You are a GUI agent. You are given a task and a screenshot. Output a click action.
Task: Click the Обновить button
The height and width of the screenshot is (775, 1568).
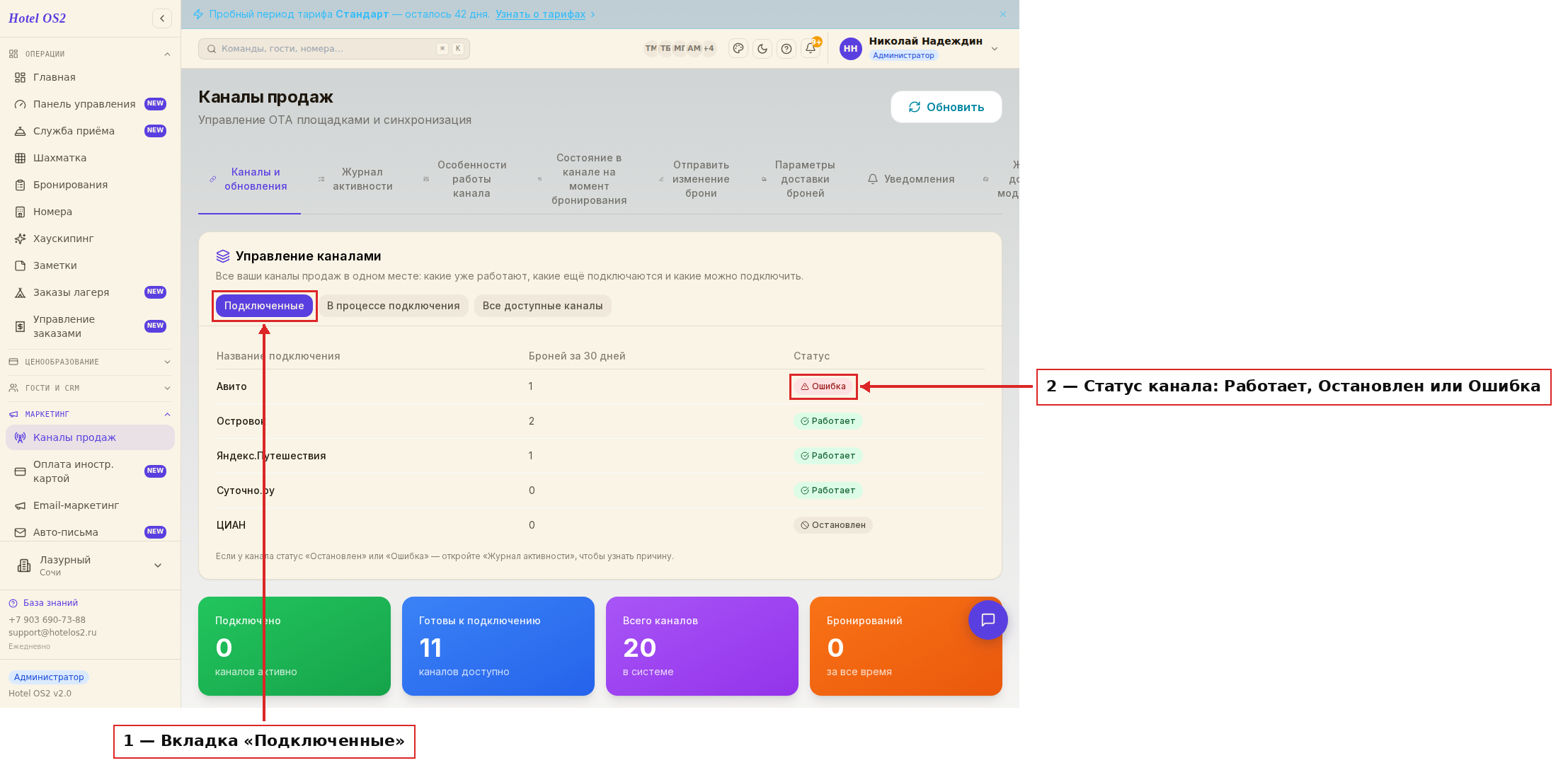946,107
